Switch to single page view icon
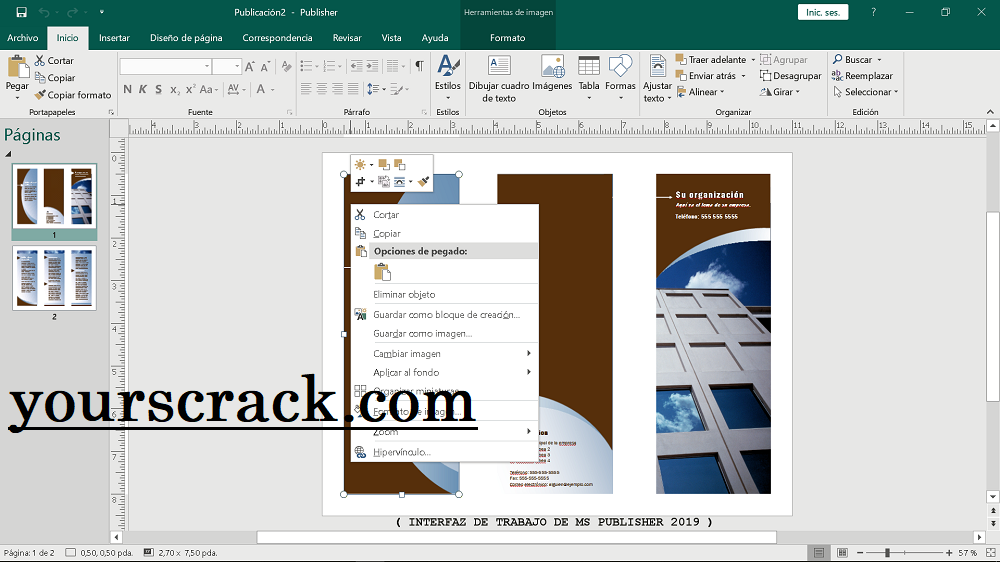Image resolution: width=1000 pixels, height=562 pixels. click(x=819, y=553)
